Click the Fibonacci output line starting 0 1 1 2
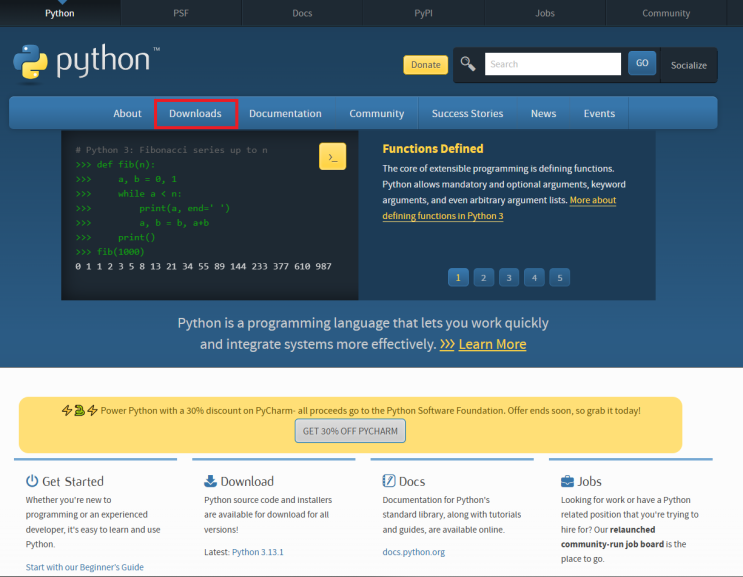This screenshot has height=577, width=743. click(203, 266)
